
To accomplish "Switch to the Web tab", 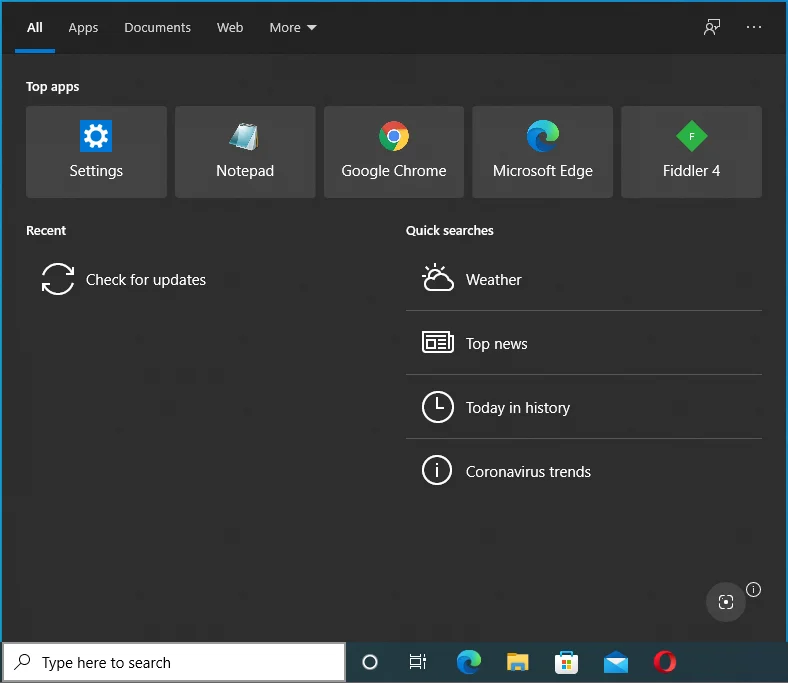I will [230, 28].
